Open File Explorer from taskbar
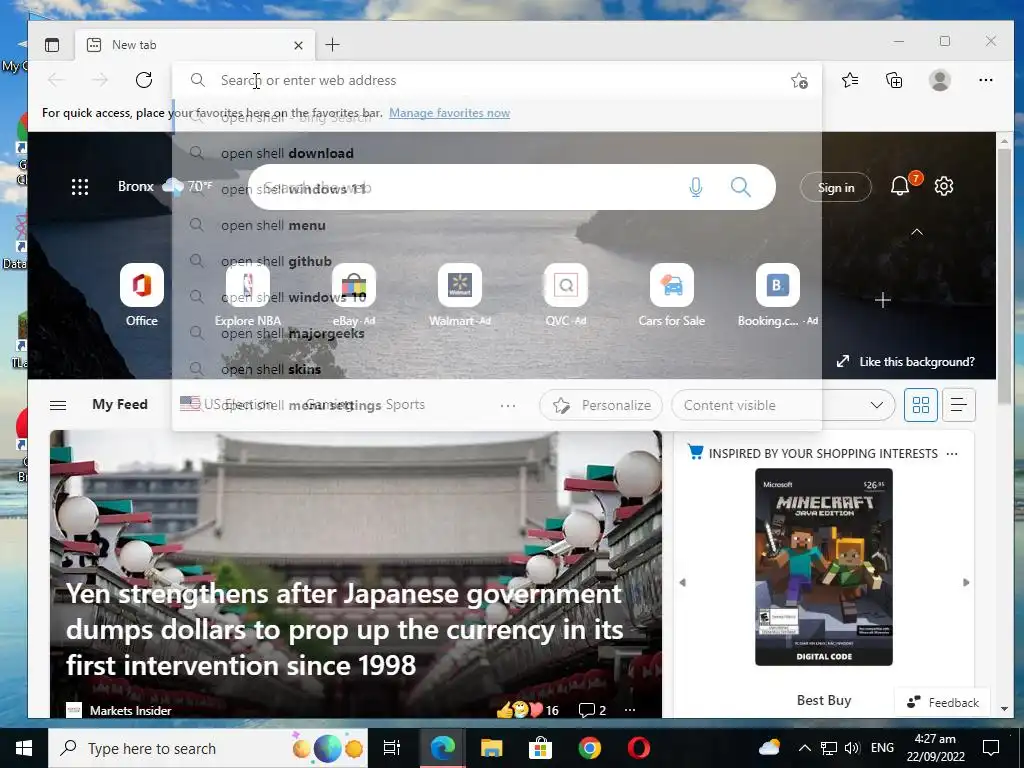Image resolution: width=1024 pixels, height=768 pixels. pos(491,748)
